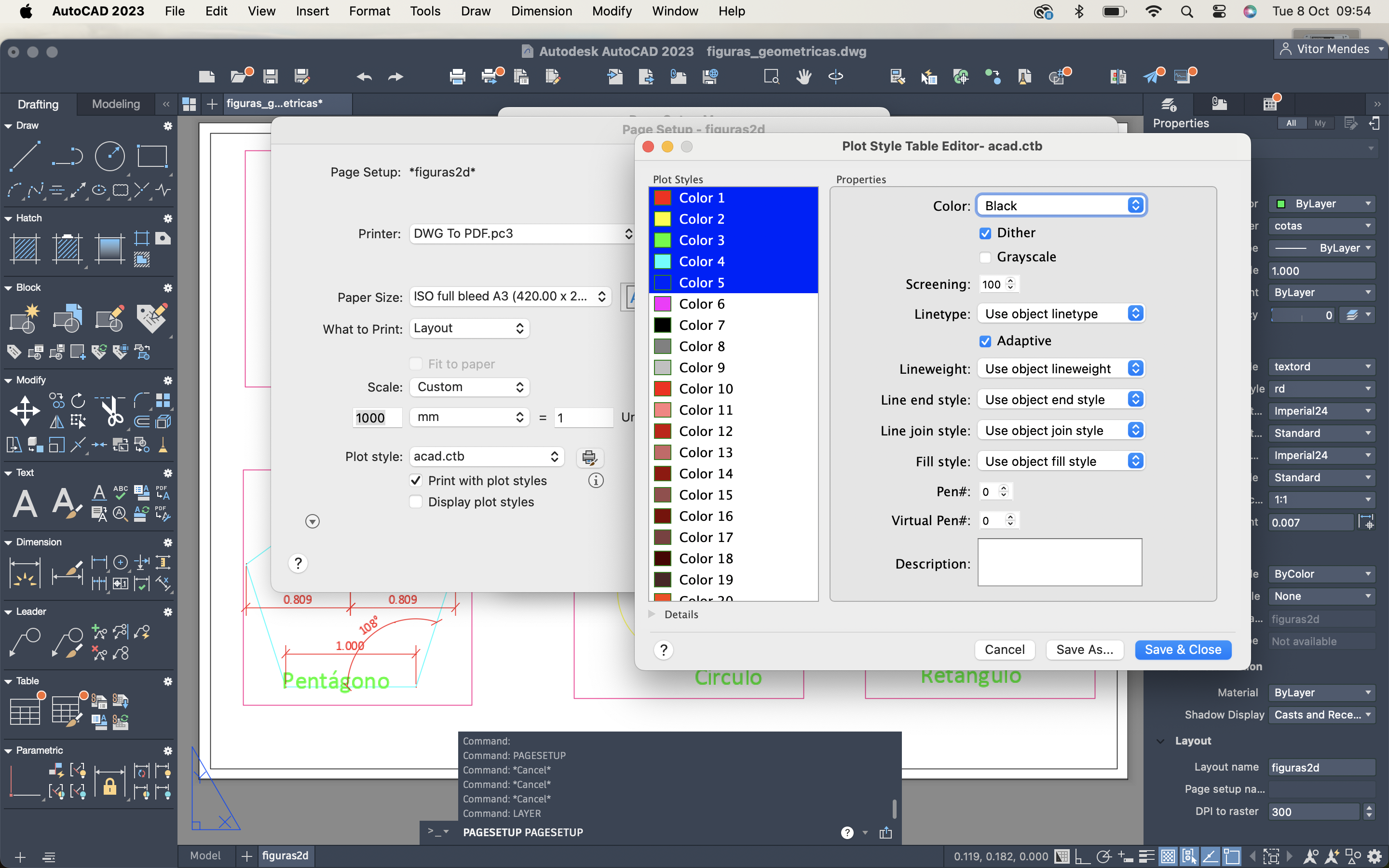Select the figuras2d layout tab
The height and width of the screenshot is (868, 1389).
click(x=285, y=855)
